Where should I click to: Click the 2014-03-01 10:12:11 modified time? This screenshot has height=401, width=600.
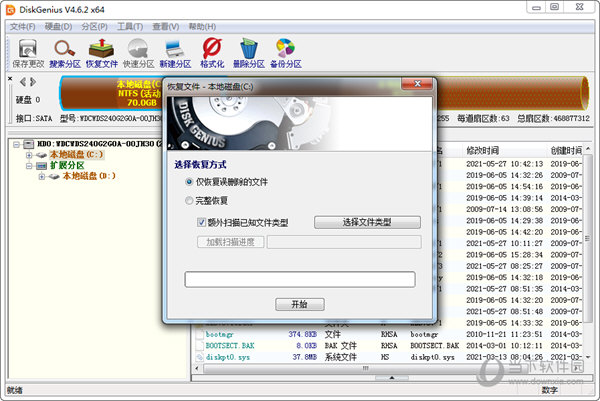tap(504, 346)
